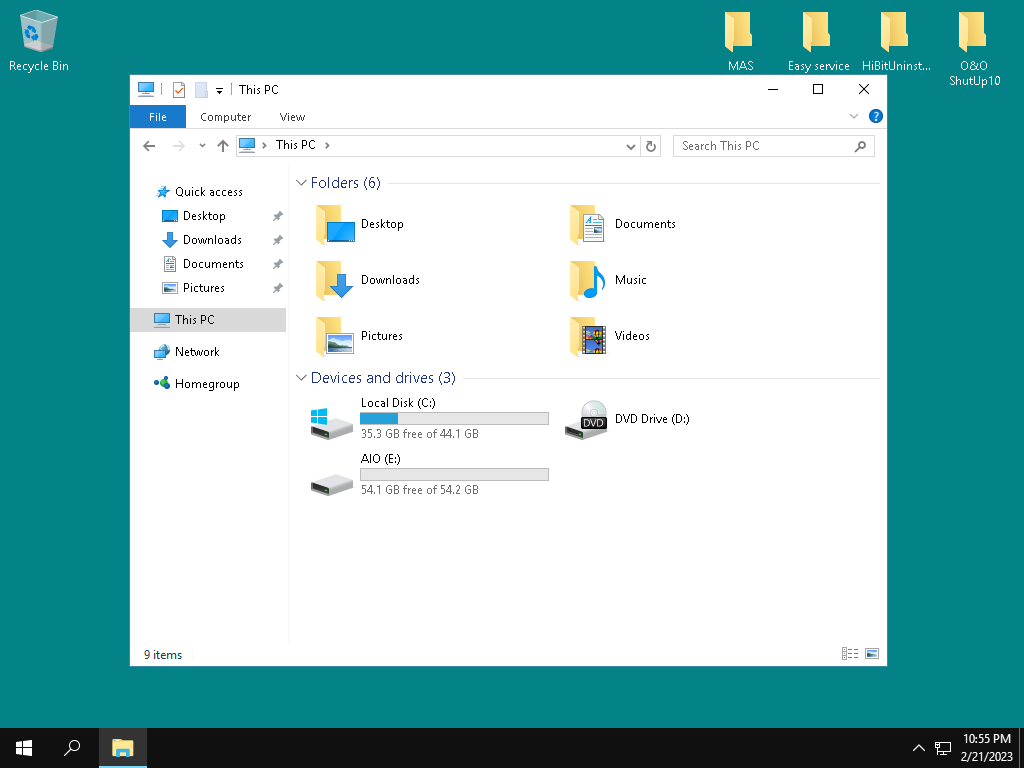Switch to details view in status bar
The image size is (1024, 768).
point(850,654)
